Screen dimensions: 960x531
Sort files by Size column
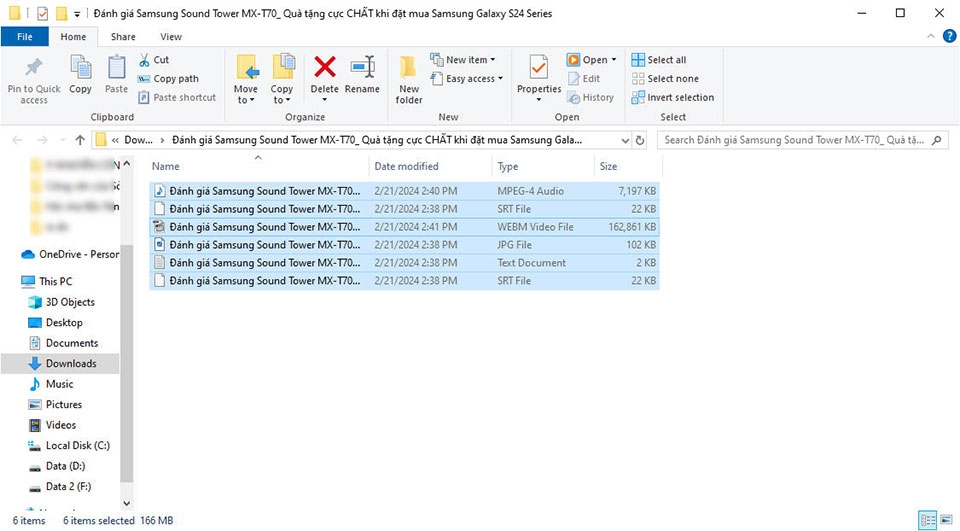(x=628, y=167)
